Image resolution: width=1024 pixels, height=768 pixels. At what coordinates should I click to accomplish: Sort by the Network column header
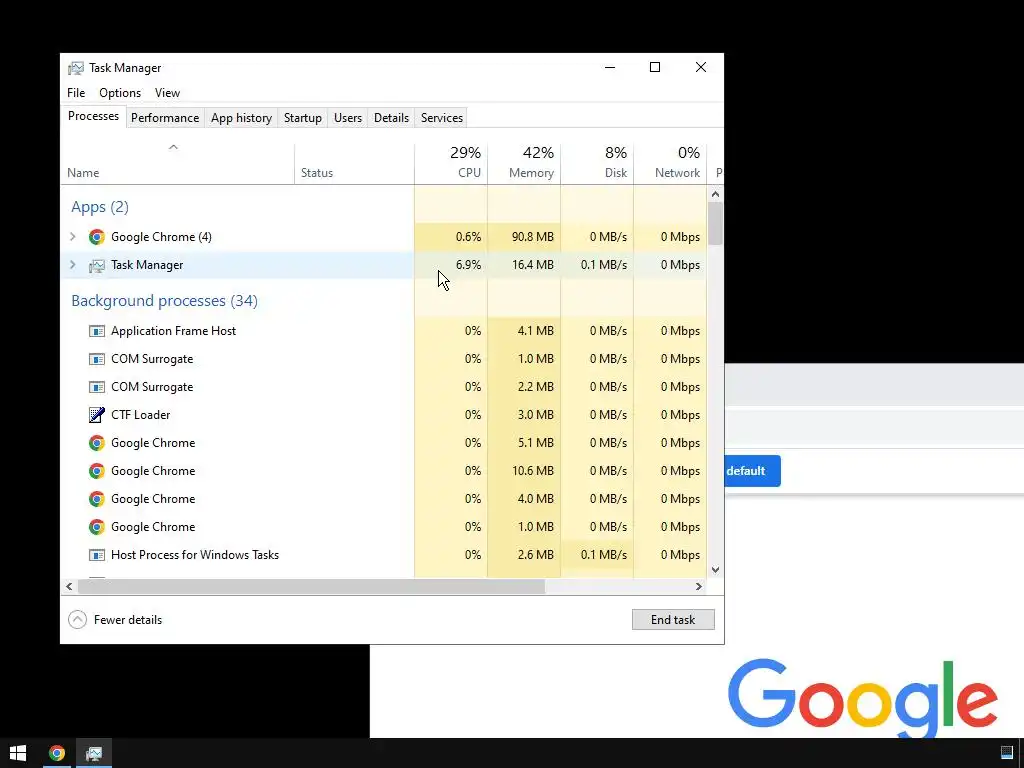coord(670,164)
